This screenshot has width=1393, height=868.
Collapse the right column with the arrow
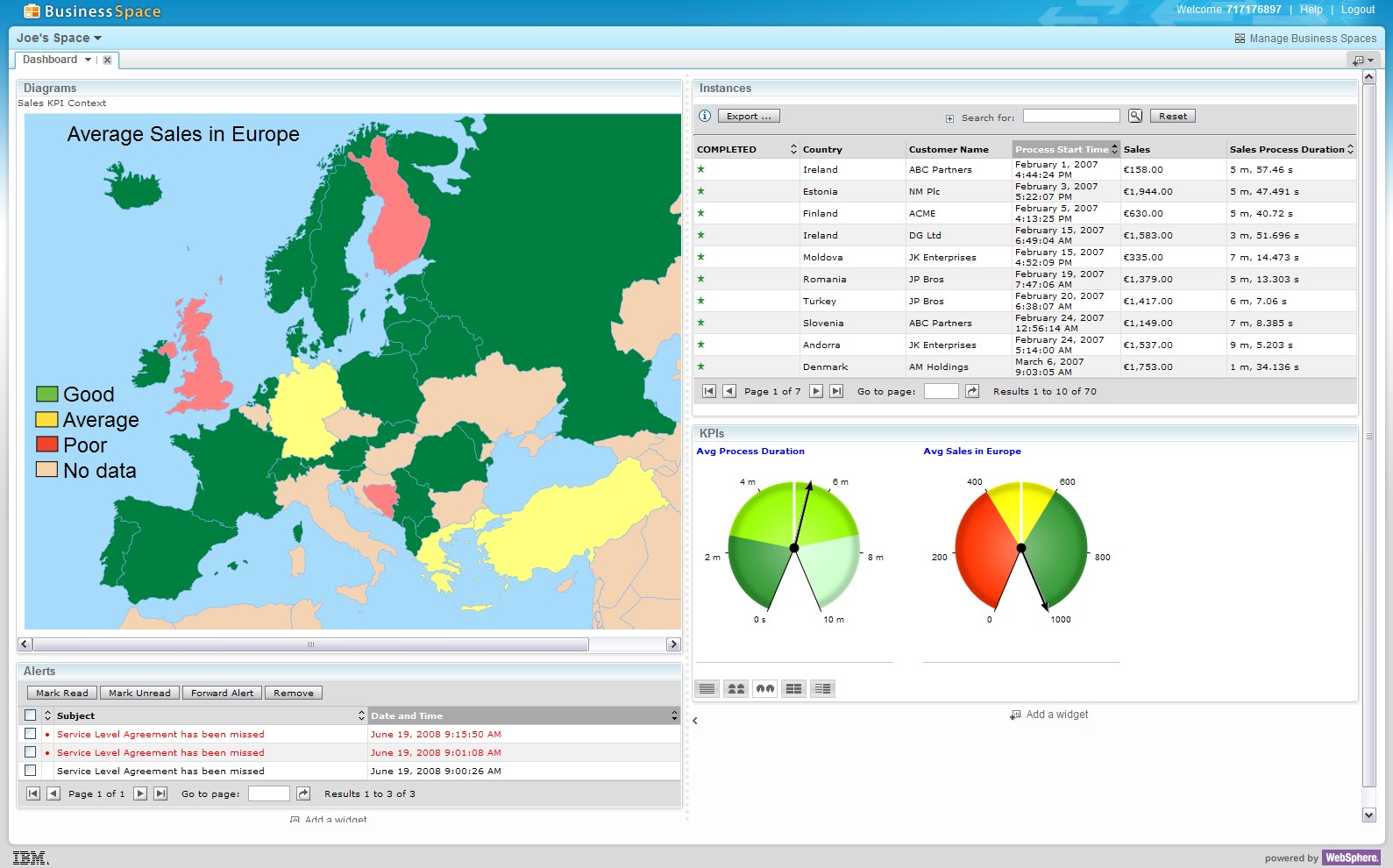pos(695,721)
